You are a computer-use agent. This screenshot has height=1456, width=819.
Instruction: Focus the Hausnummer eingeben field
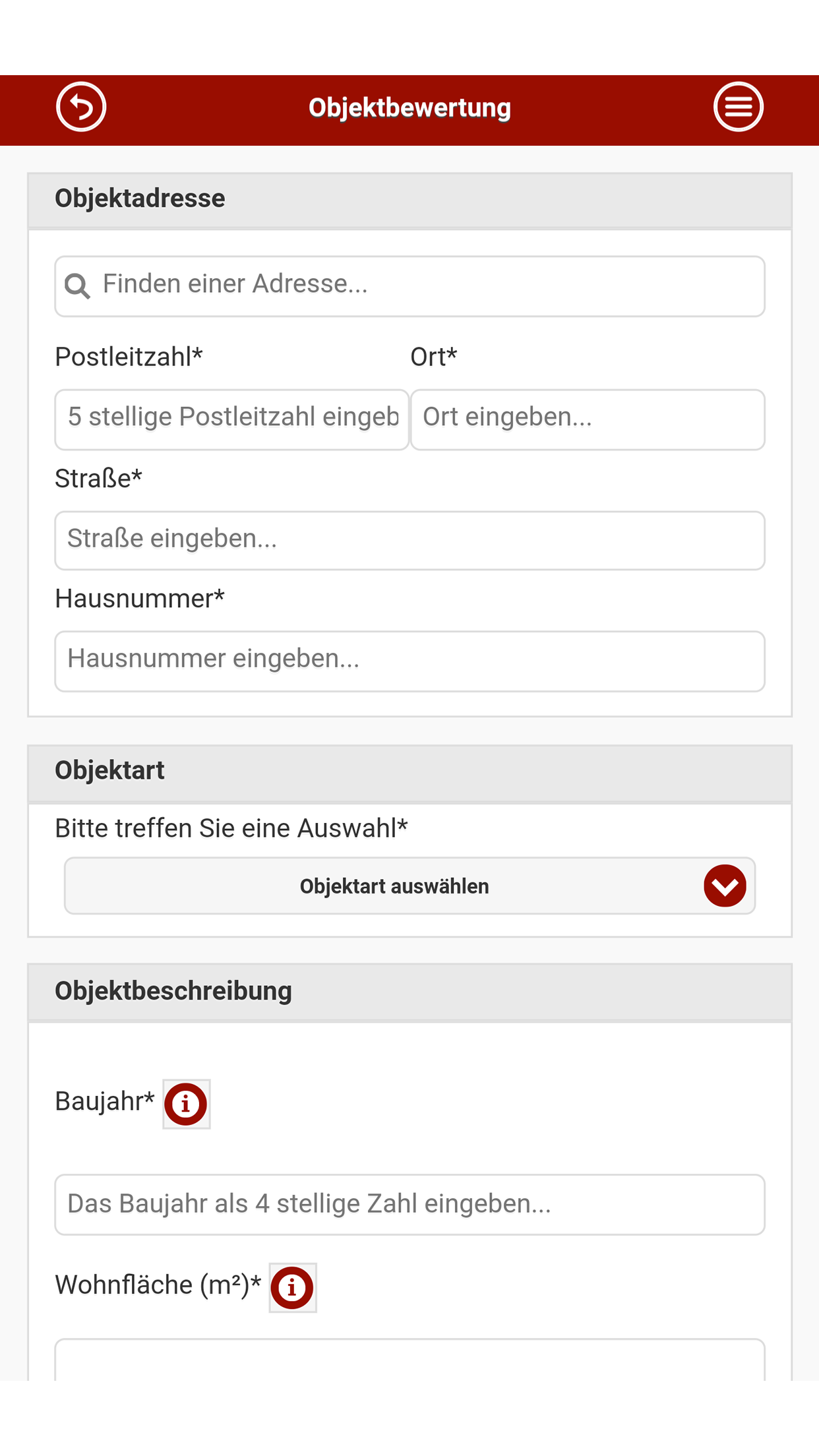click(x=409, y=661)
